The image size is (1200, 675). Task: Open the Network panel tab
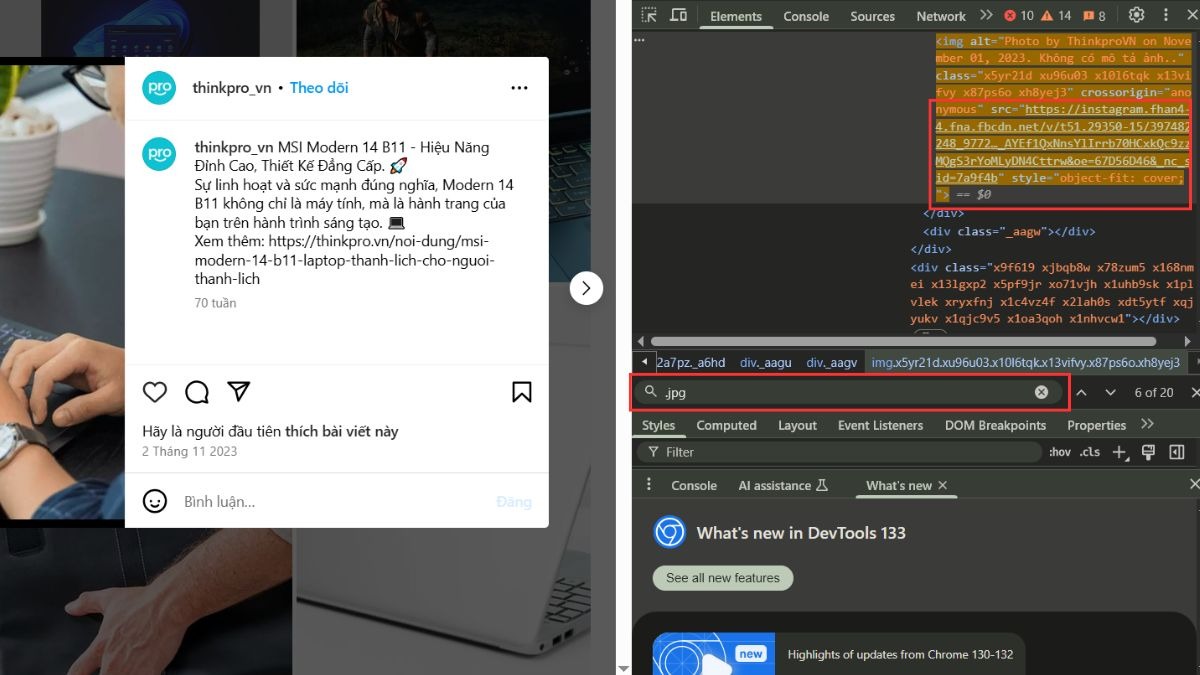coord(941,16)
